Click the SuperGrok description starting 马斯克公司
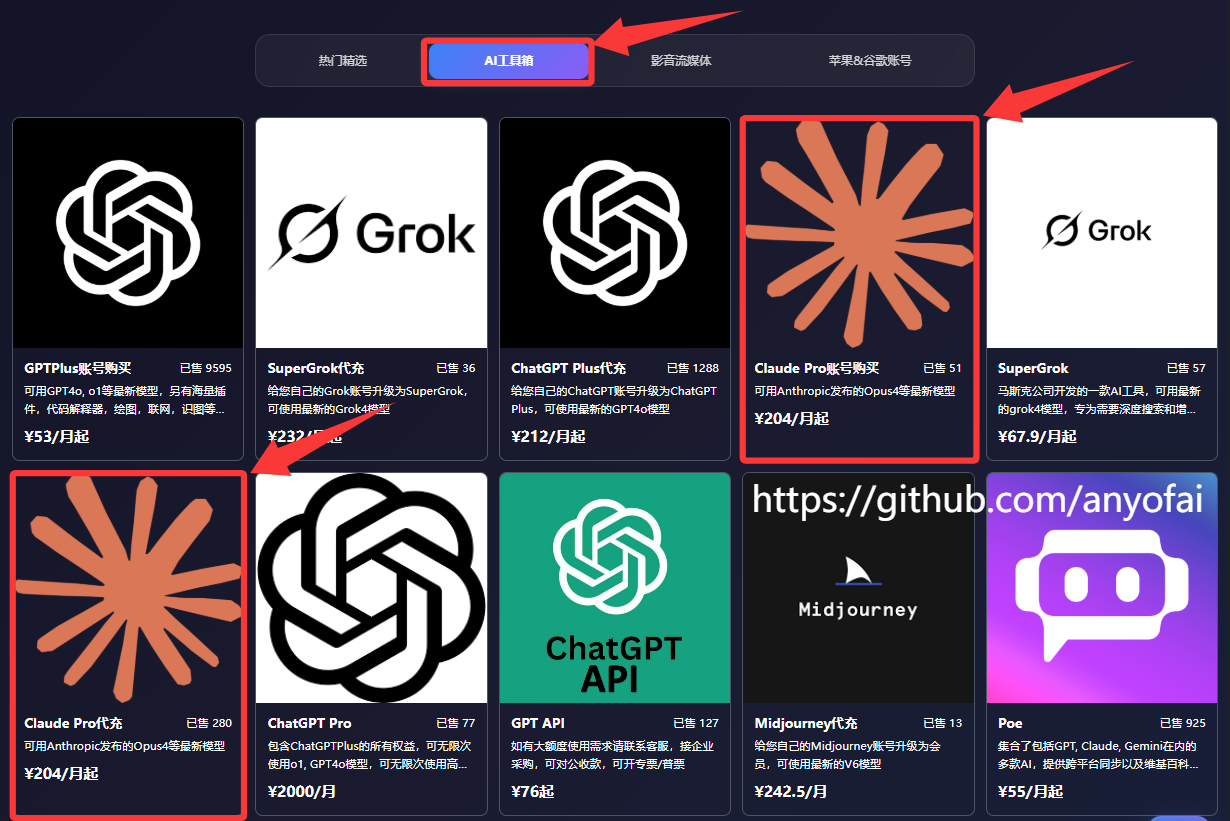The width and height of the screenshot is (1230, 821). [x=1099, y=400]
